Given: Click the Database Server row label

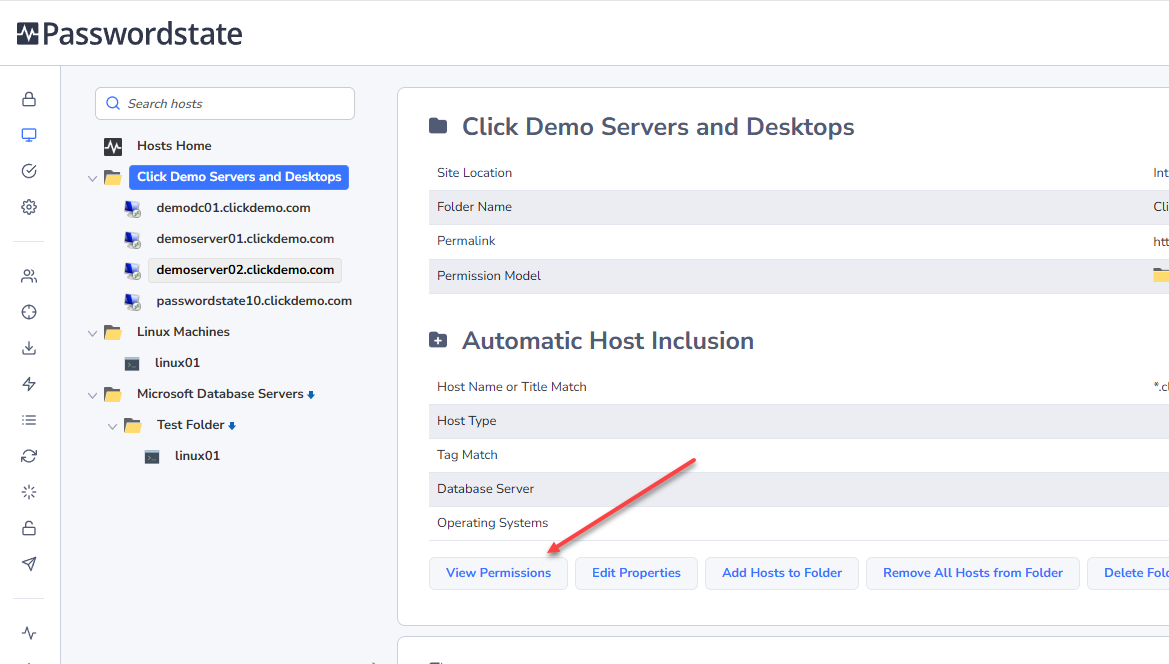Looking at the screenshot, I should click(x=485, y=489).
